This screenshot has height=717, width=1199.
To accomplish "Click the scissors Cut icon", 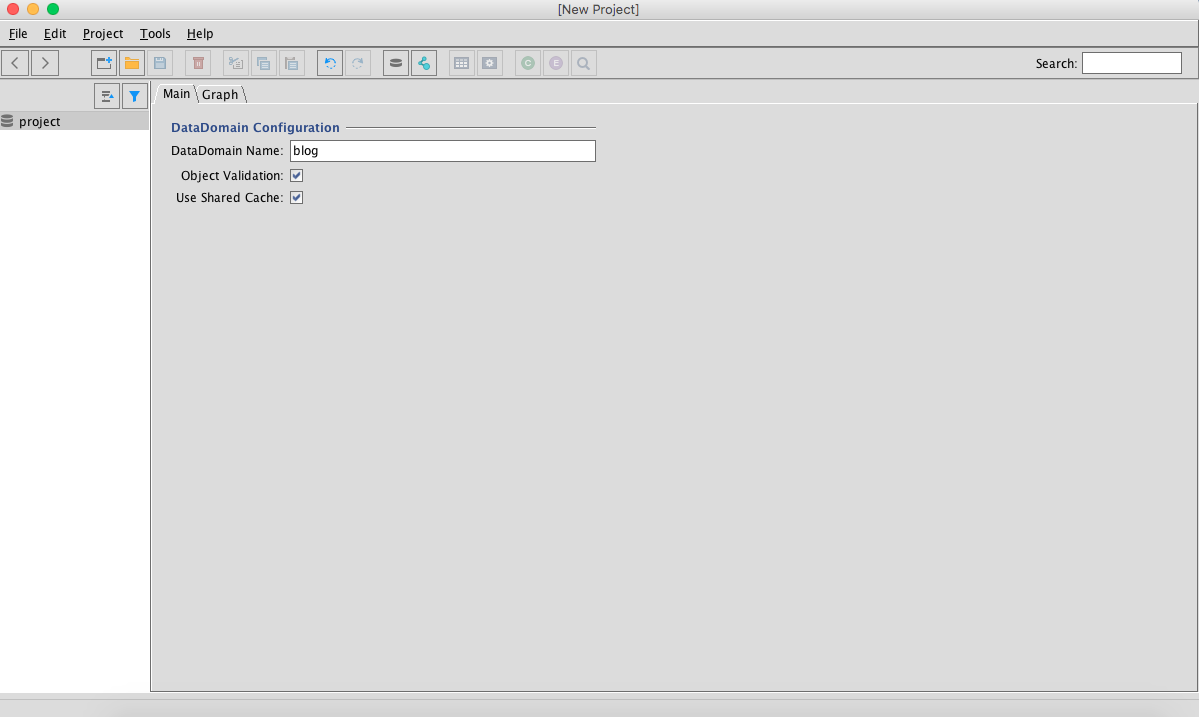I will tap(236, 63).
